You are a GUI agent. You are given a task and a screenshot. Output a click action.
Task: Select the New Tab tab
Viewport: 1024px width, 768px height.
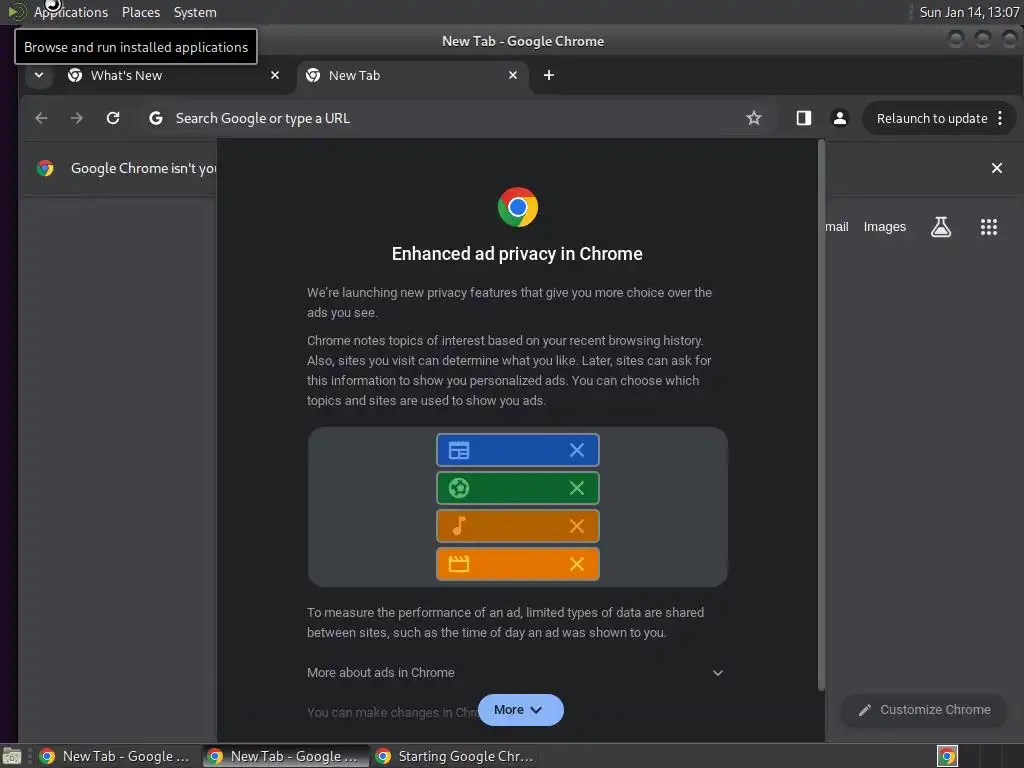point(413,75)
